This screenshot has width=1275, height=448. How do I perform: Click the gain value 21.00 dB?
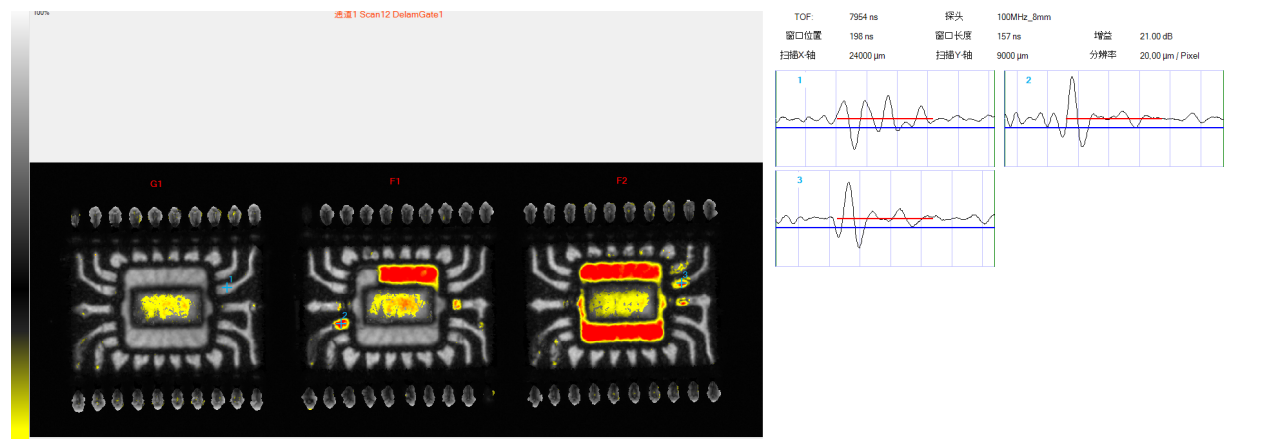[x=1156, y=36]
